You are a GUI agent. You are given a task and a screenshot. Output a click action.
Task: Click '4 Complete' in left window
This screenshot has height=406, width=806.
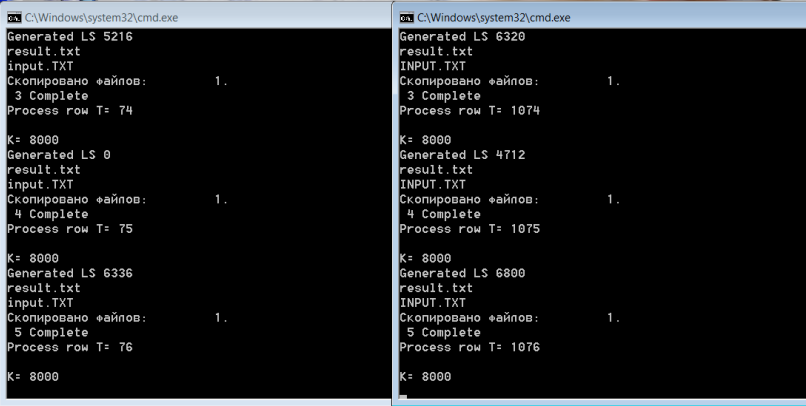[x=51, y=214]
